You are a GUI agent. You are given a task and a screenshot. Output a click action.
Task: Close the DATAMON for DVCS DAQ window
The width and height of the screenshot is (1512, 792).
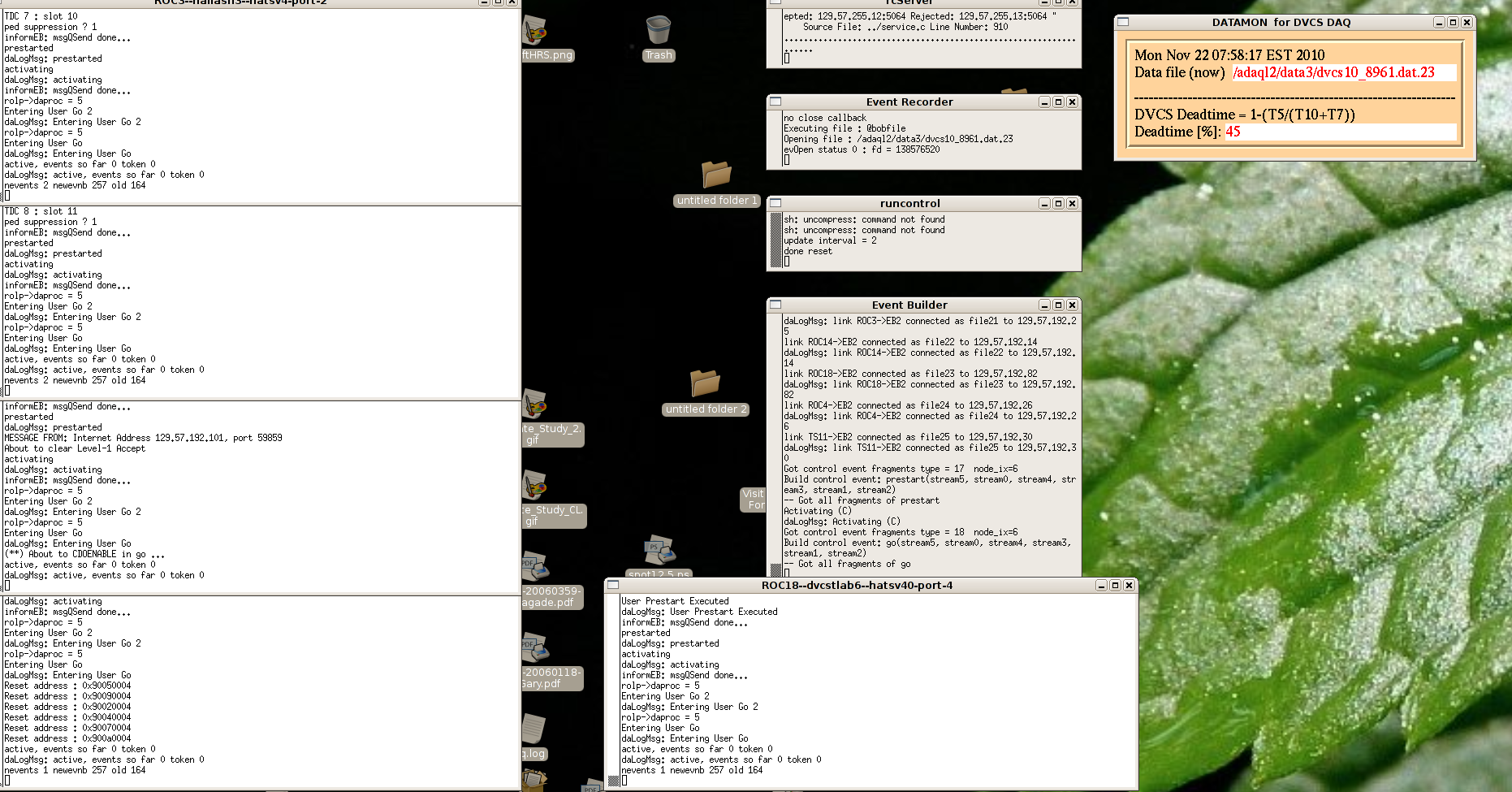pos(1467,22)
